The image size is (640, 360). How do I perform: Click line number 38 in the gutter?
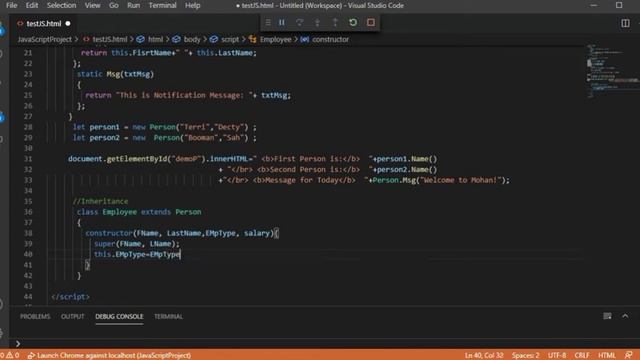click(x=28, y=233)
